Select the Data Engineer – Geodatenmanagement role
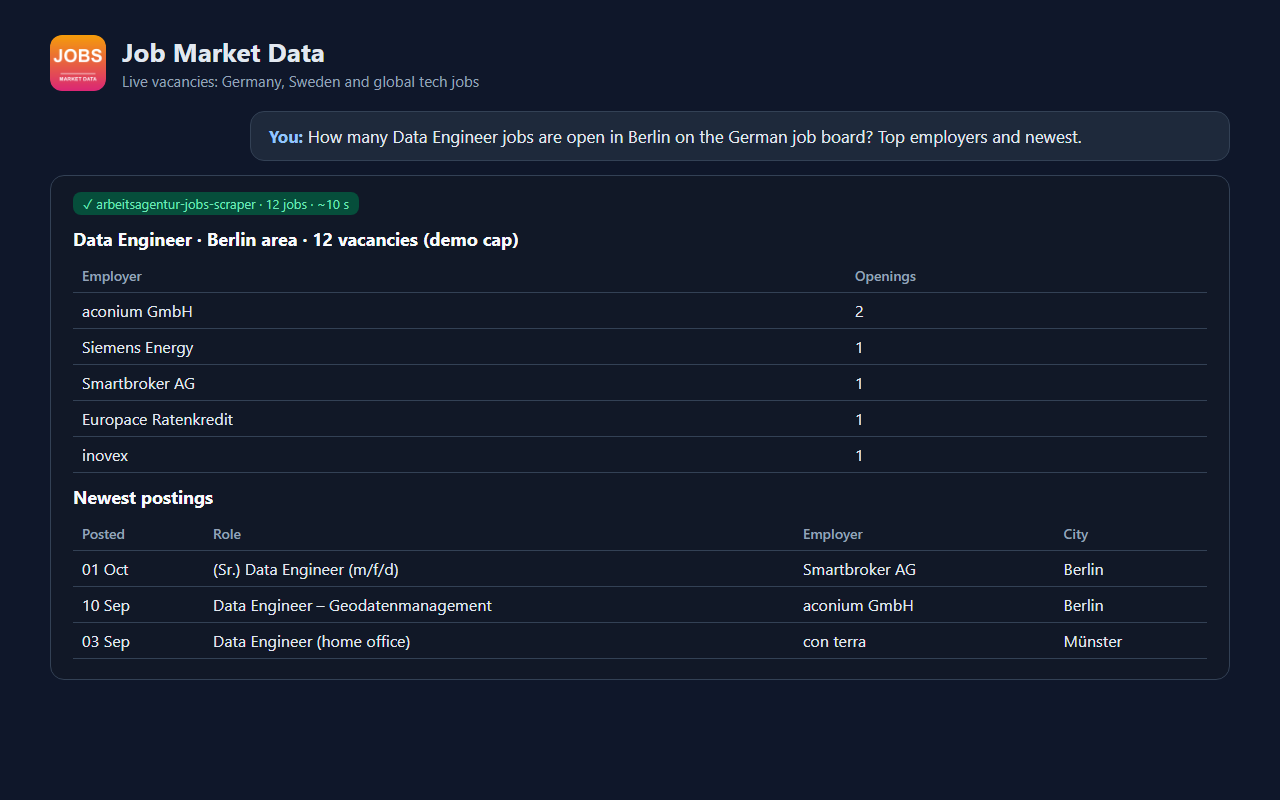The height and width of the screenshot is (800, 1280). [x=352, y=605]
